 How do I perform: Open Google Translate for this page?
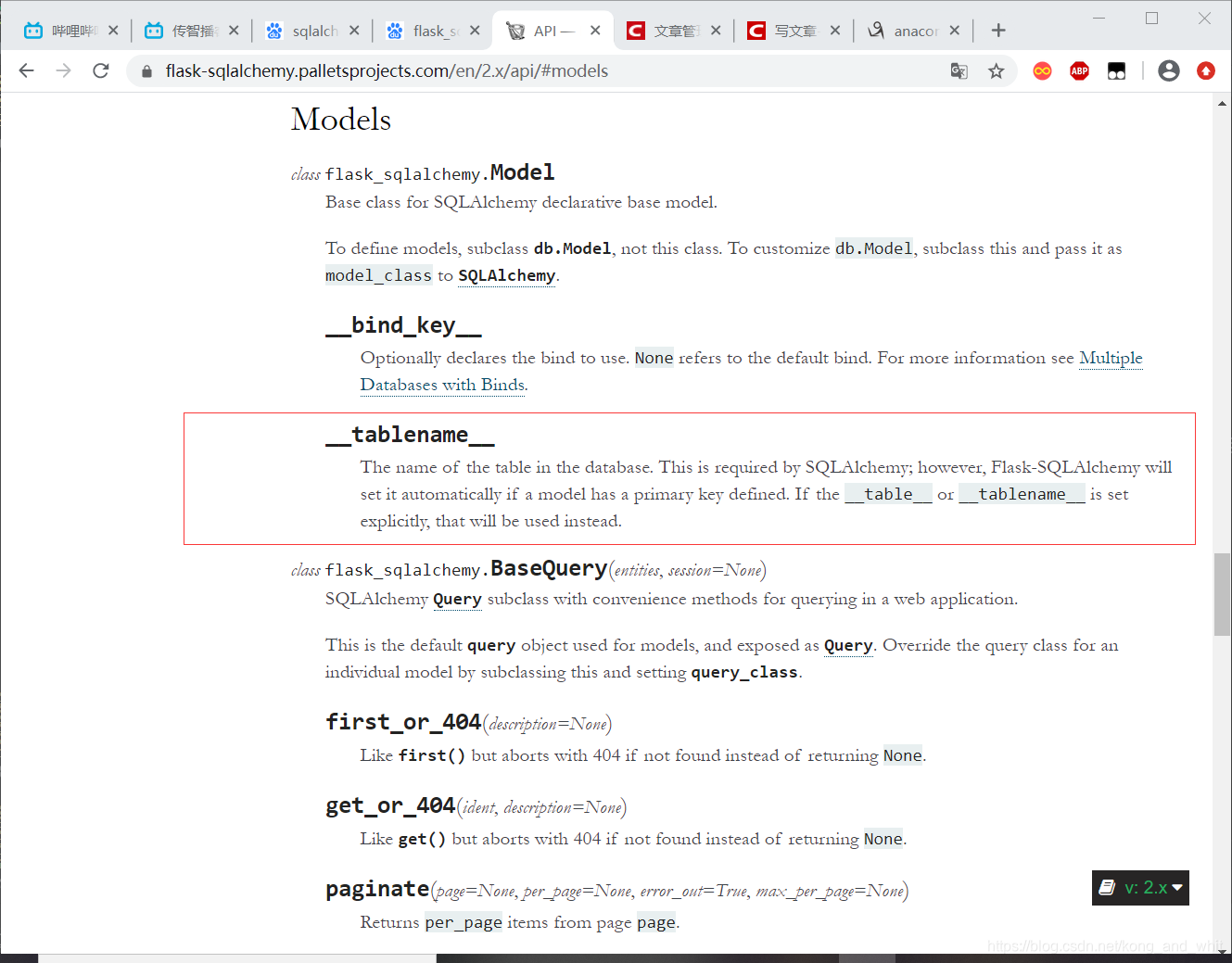(959, 70)
